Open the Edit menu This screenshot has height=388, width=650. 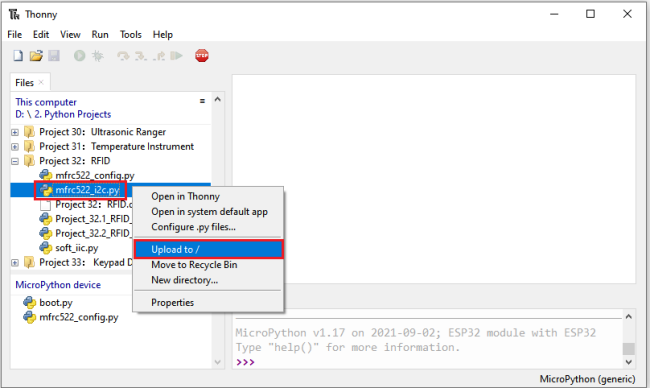pyautogui.click(x=41, y=34)
